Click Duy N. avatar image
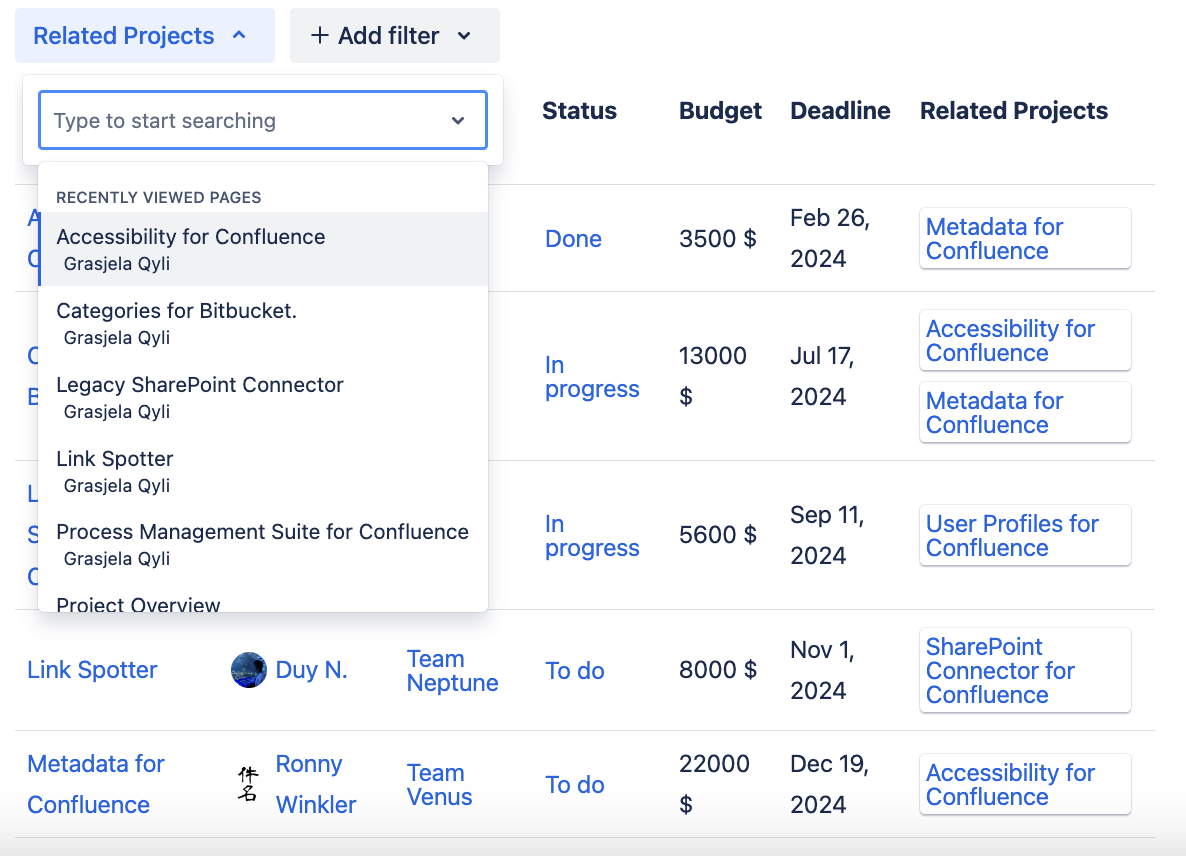 coord(249,670)
